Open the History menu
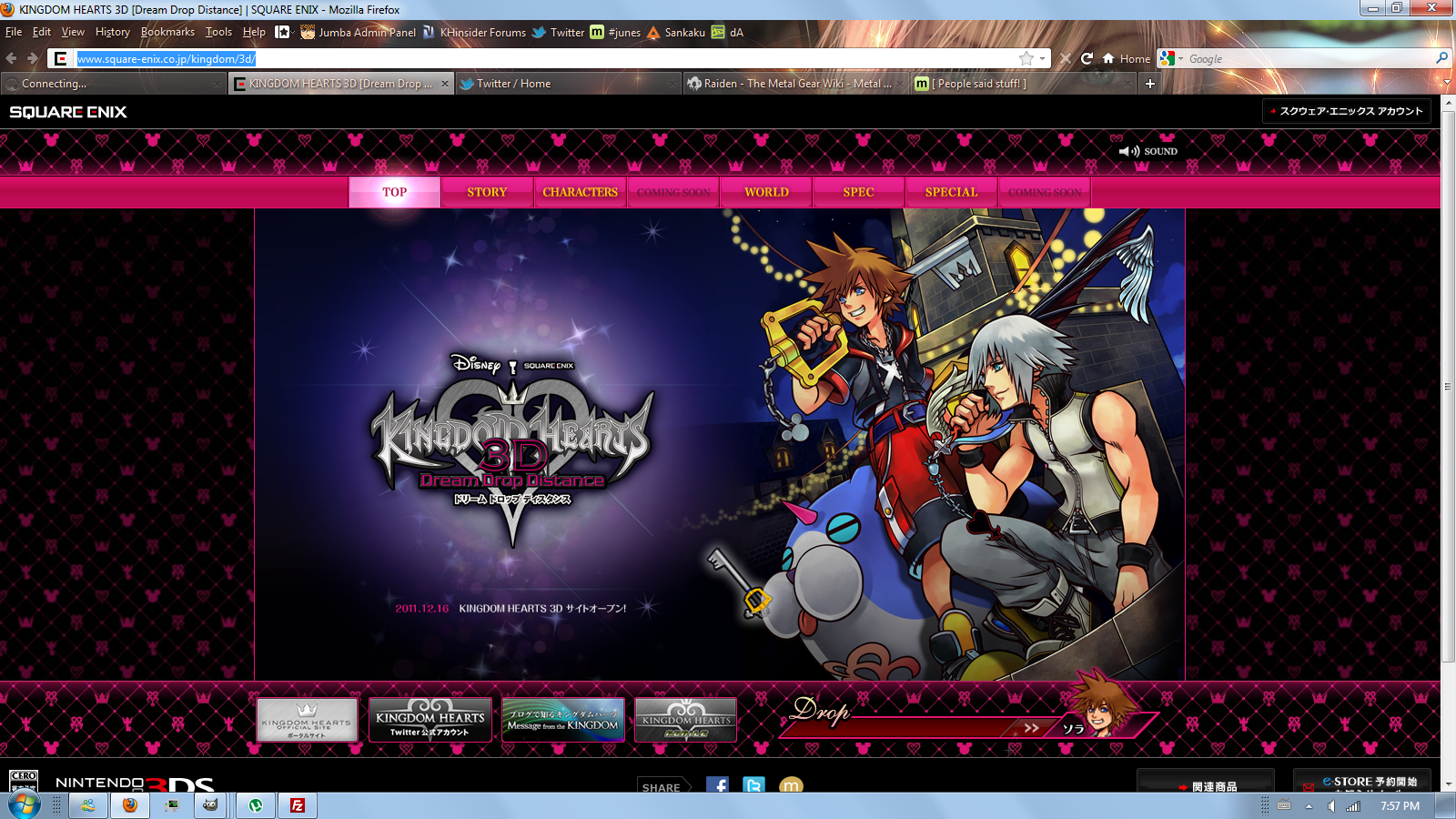 click(113, 32)
